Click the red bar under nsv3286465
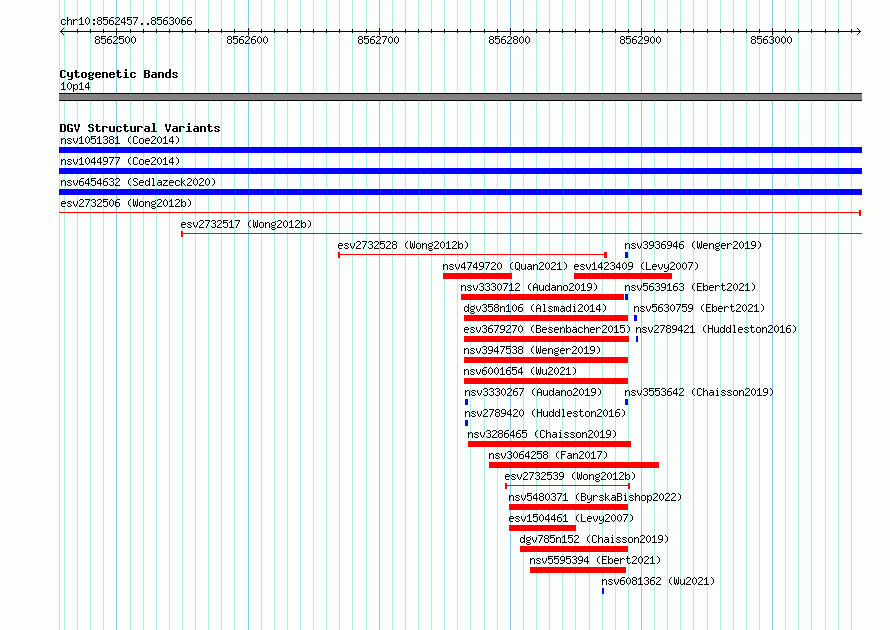This screenshot has width=890, height=630. pos(549,444)
